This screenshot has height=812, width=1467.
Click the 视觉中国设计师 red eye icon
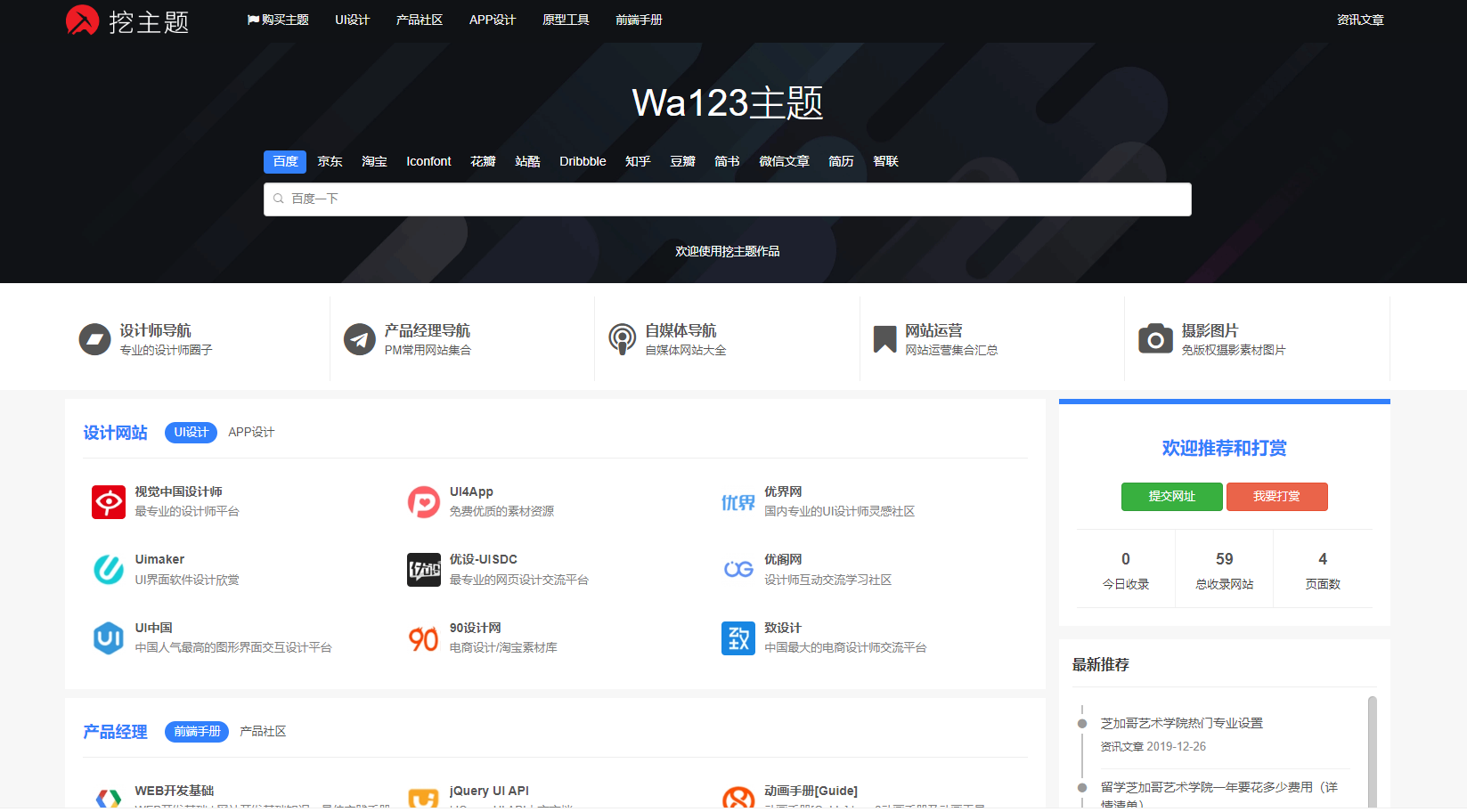click(109, 502)
